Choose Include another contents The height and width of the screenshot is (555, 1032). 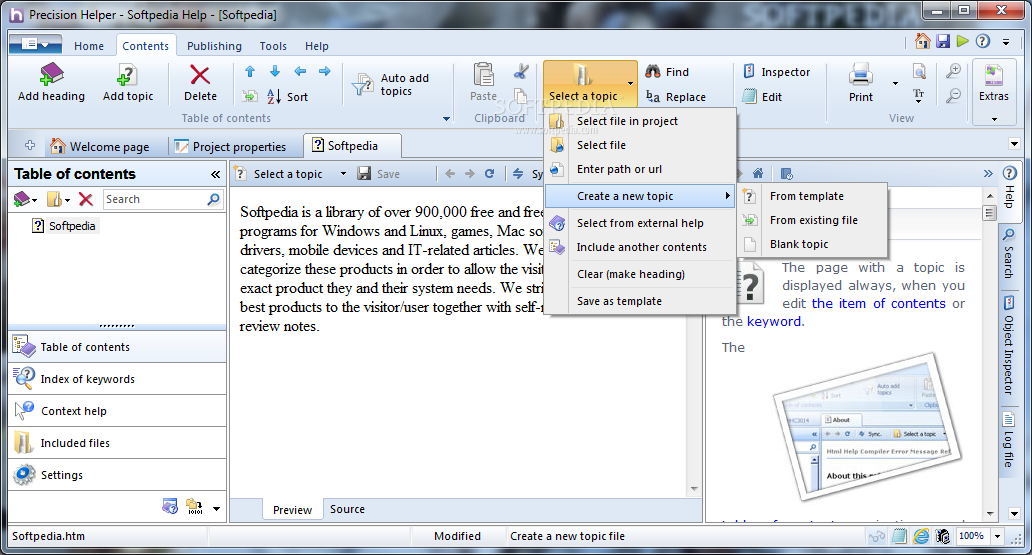[x=640, y=247]
